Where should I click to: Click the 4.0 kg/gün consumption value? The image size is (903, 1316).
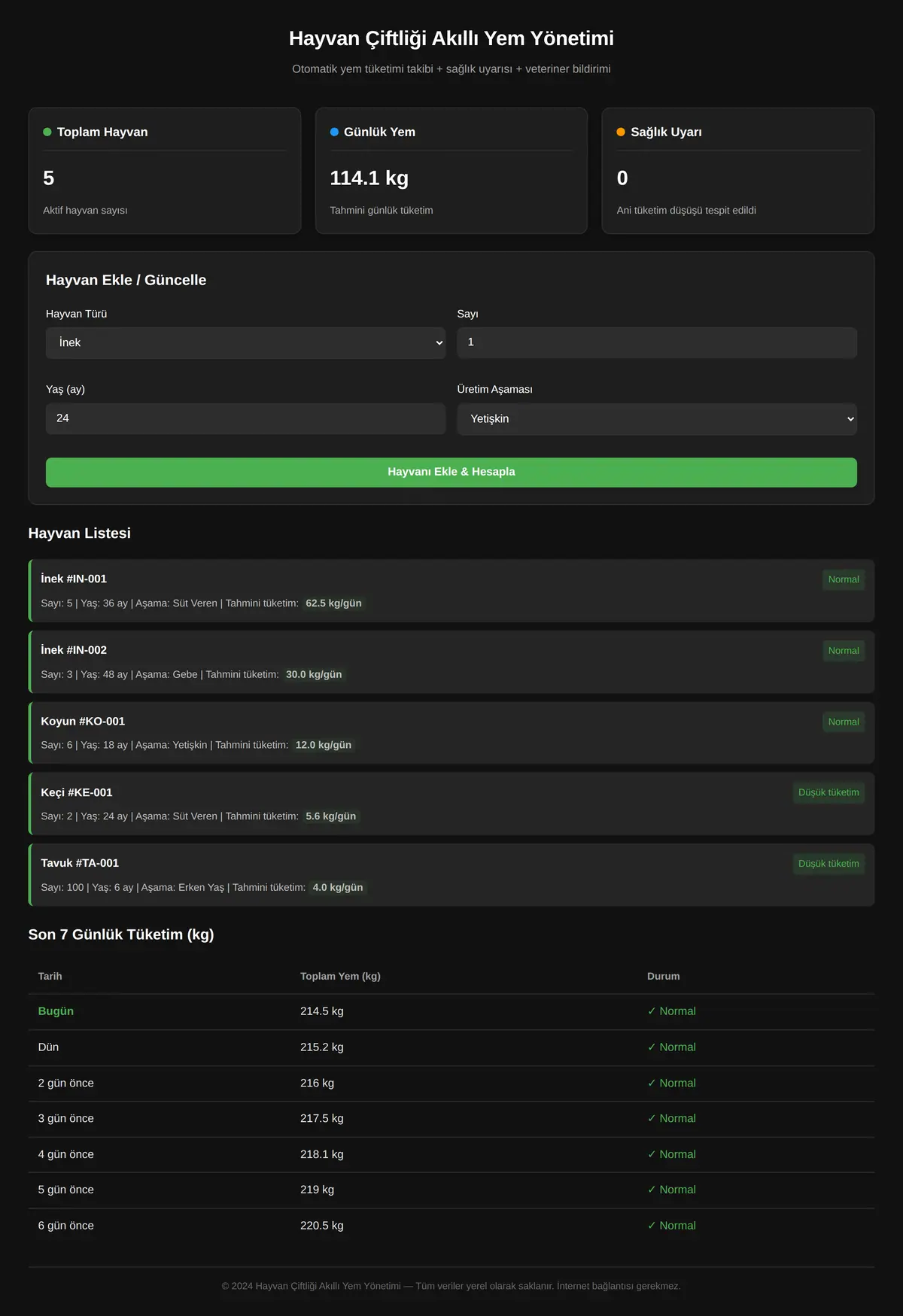pyautogui.click(x=338, y=888)
